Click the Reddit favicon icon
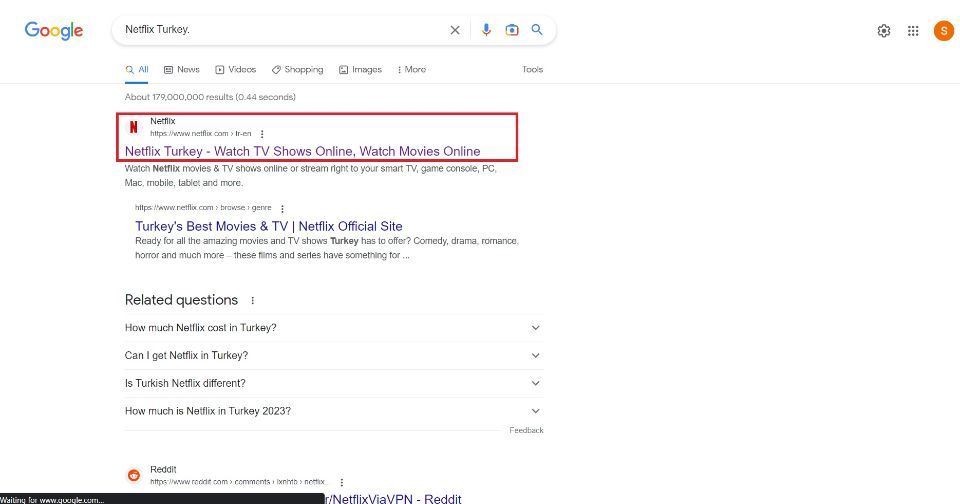The image size is (960, 504). [x=133, y=475]
